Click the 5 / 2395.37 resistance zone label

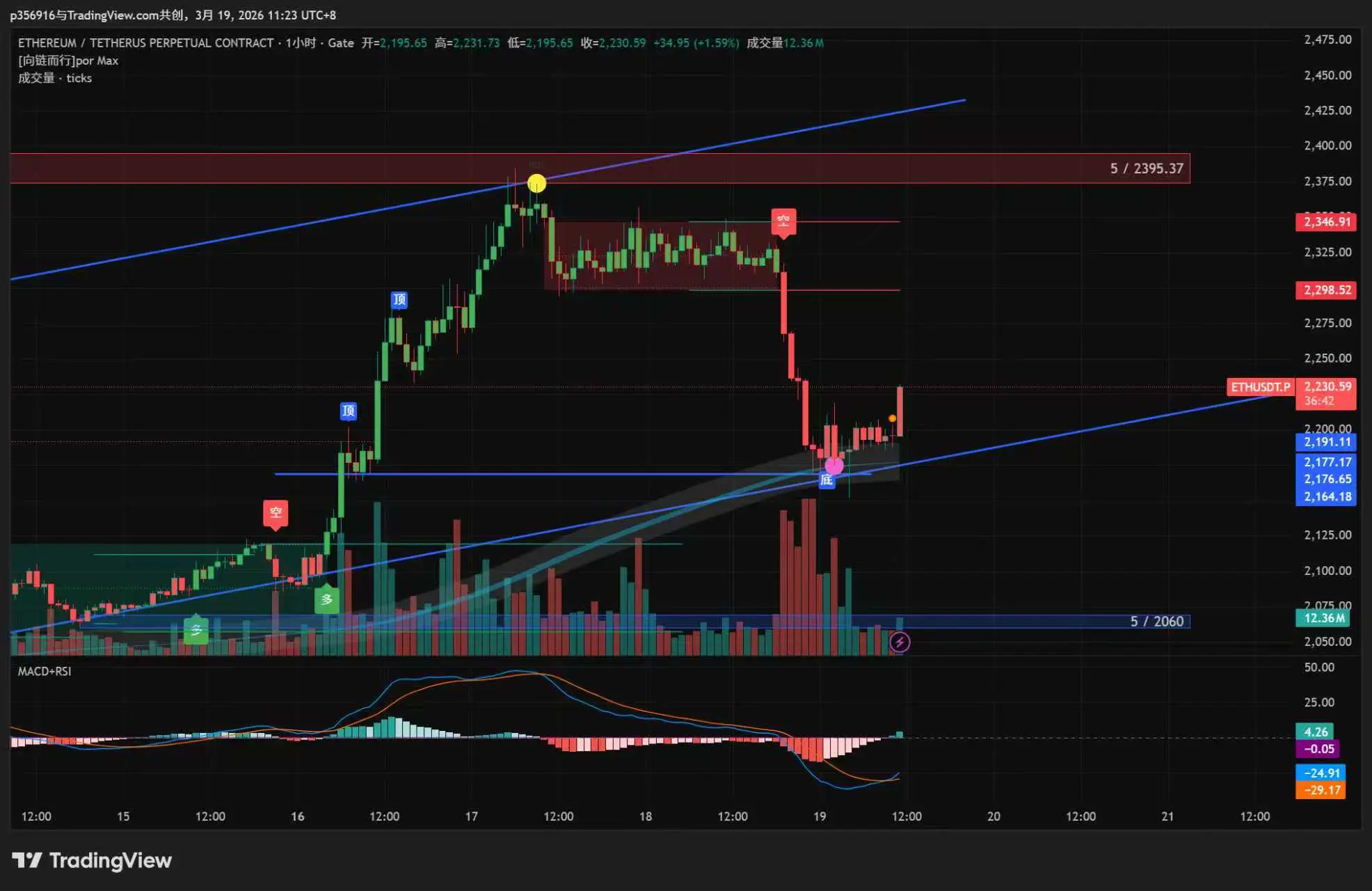click(x=1146, y=168)
